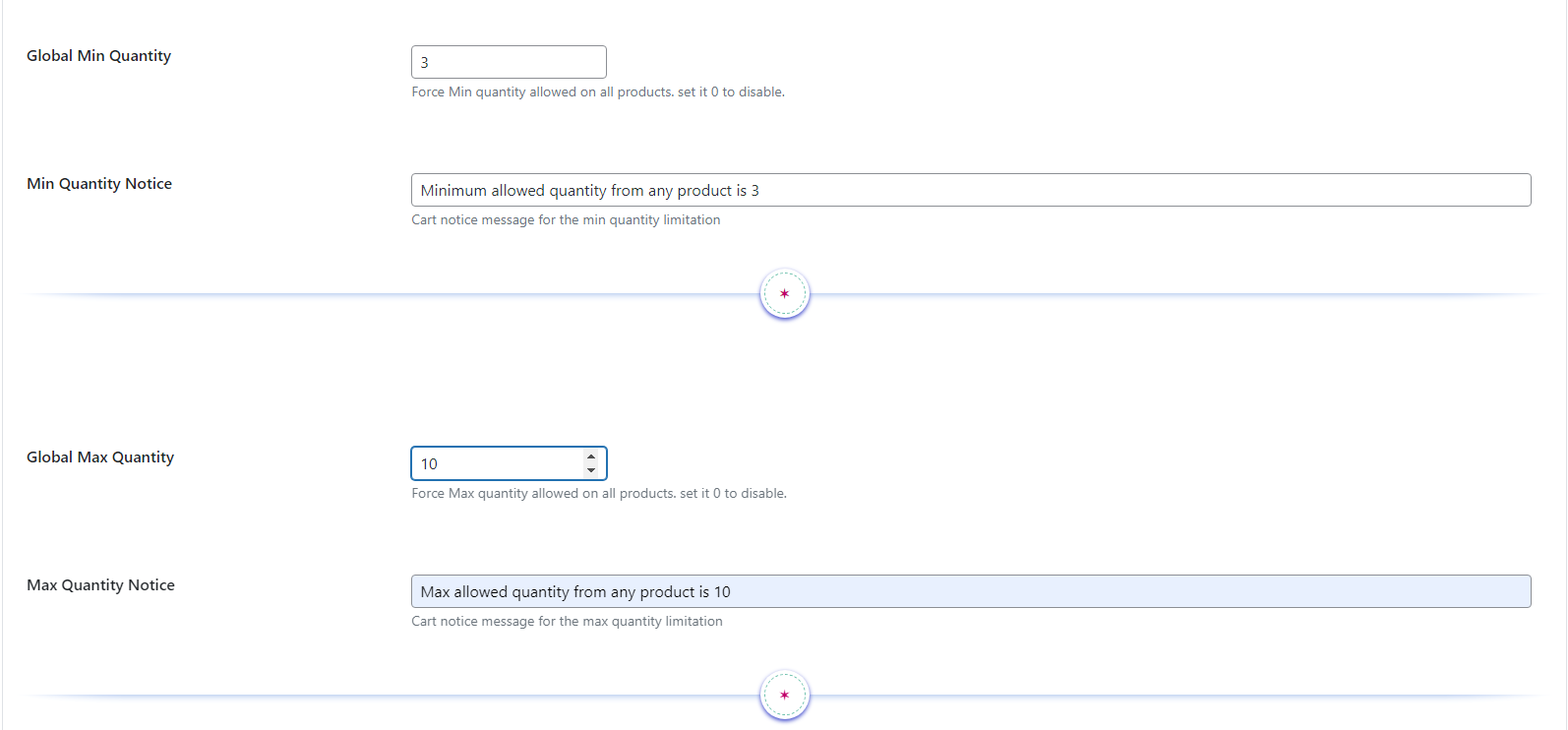Click the max quantity limitation description text
The width and height of the screenshot is (1568, 730).
567,622
